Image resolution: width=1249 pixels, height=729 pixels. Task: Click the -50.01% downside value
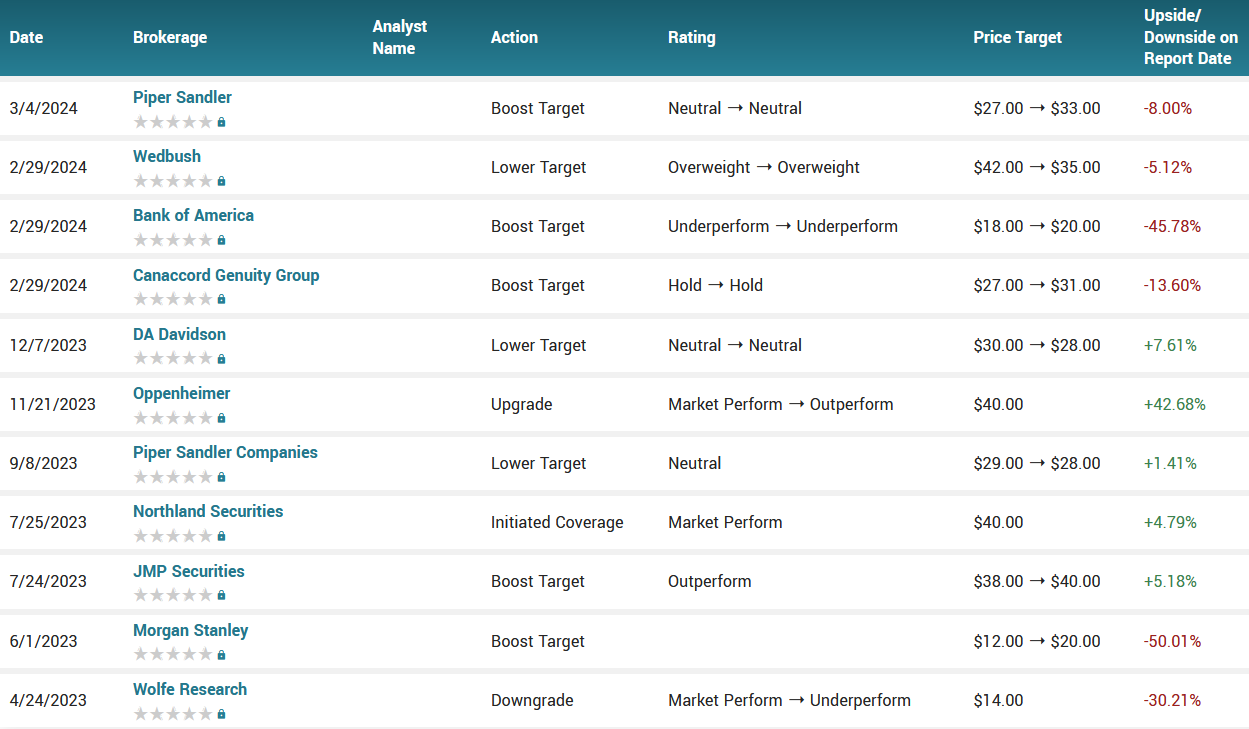click(1172, 641)
